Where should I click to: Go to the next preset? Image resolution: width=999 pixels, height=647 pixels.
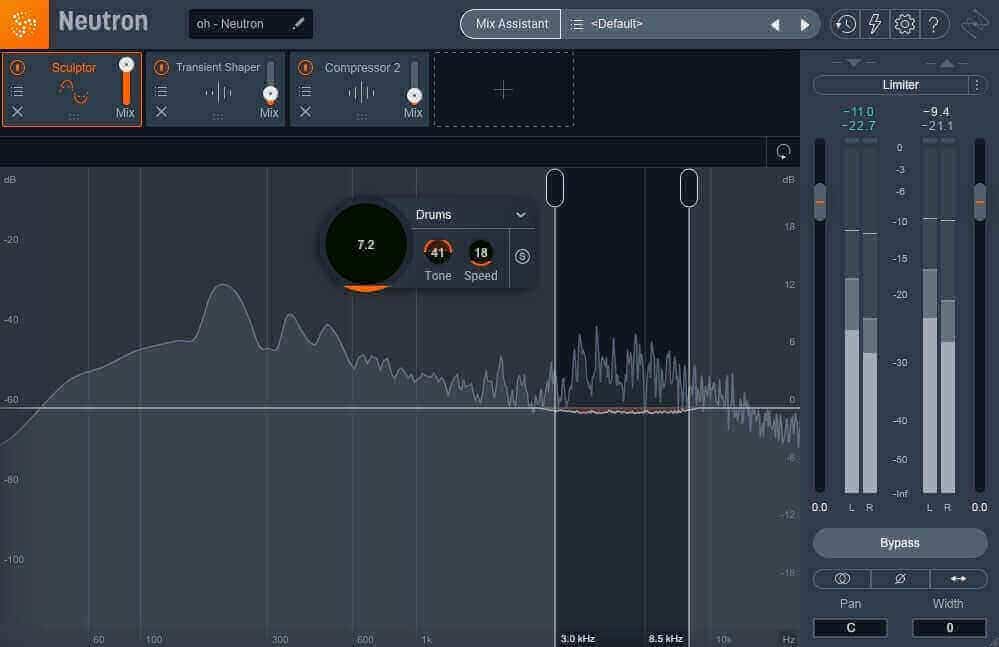[x=805, y=25]
